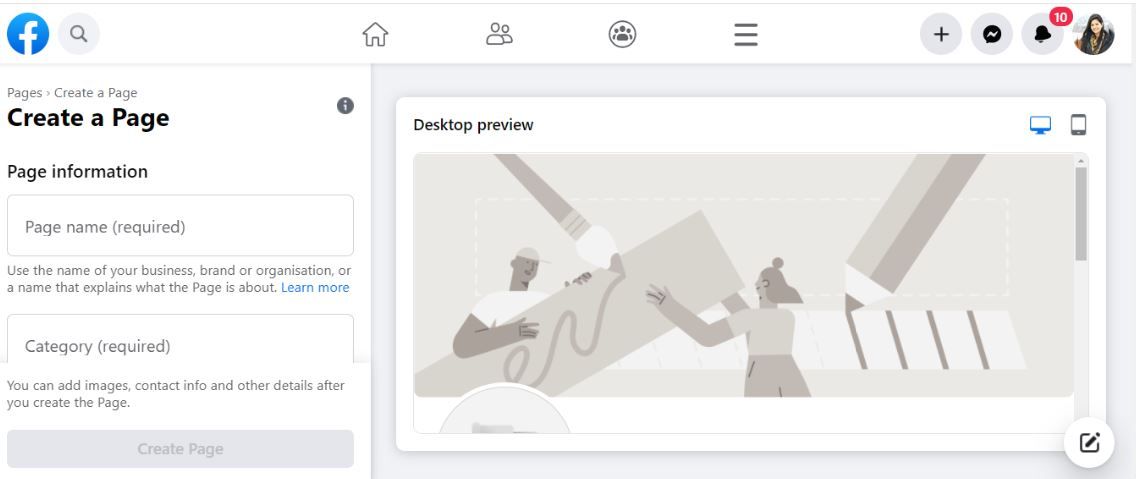Image resolution: width=1136 pixels, height=479 pixels.
Task: Open the profile picture account menu
Action: point(1093,35)
